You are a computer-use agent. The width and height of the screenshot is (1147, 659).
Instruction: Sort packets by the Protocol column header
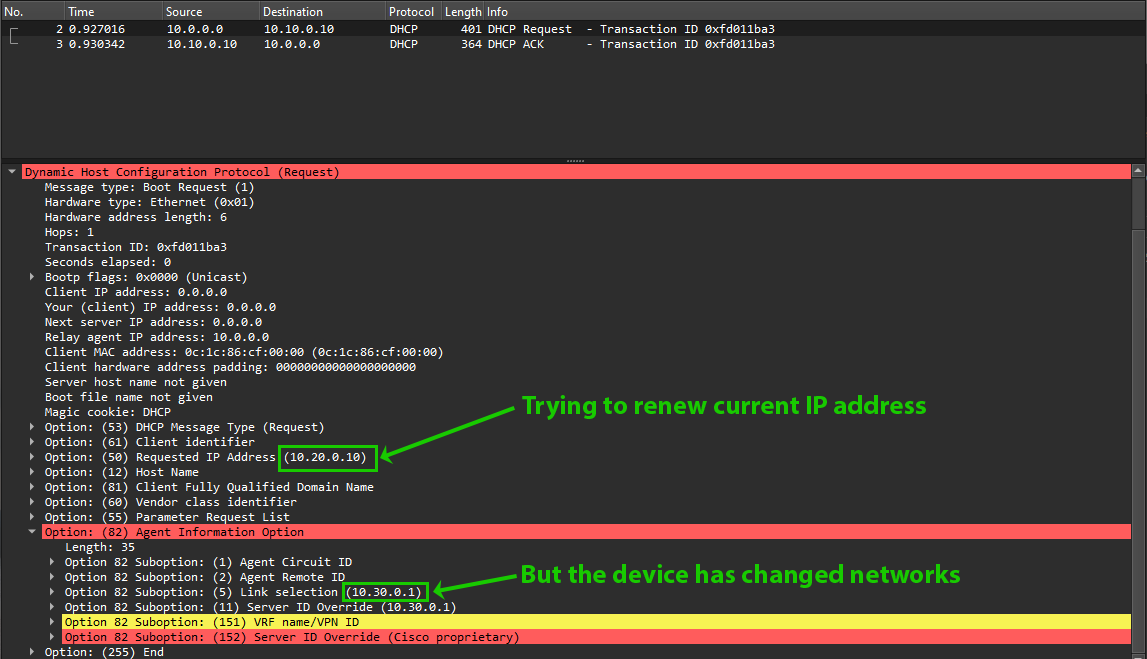click(413, 12)
